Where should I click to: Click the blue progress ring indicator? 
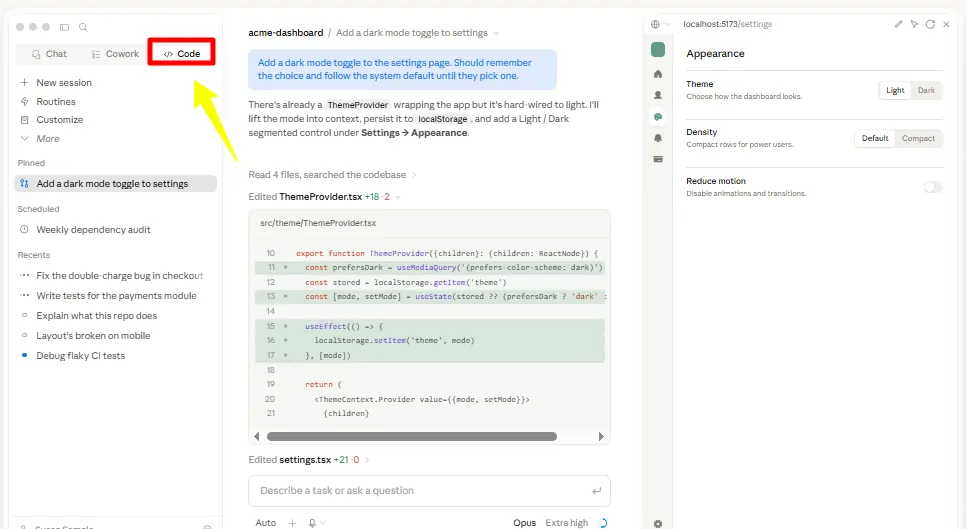pyautogui.click(x=603, y=523)
